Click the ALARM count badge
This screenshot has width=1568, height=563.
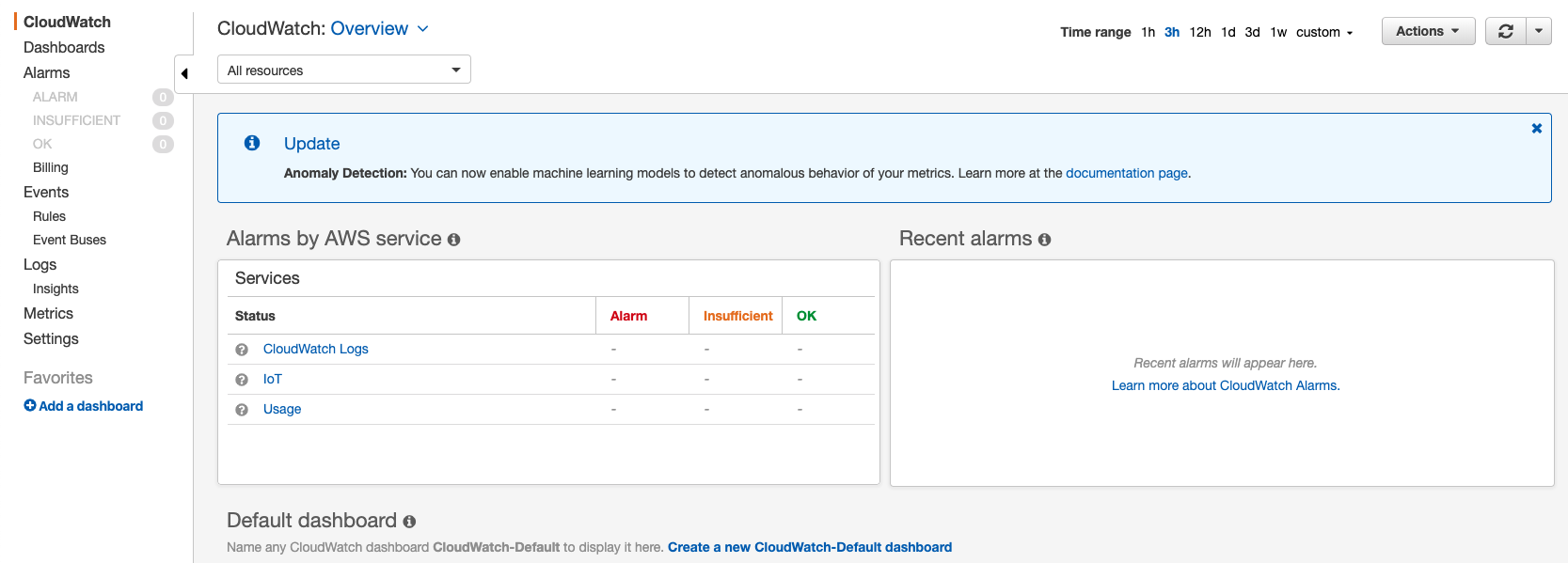tap(163, 97)
